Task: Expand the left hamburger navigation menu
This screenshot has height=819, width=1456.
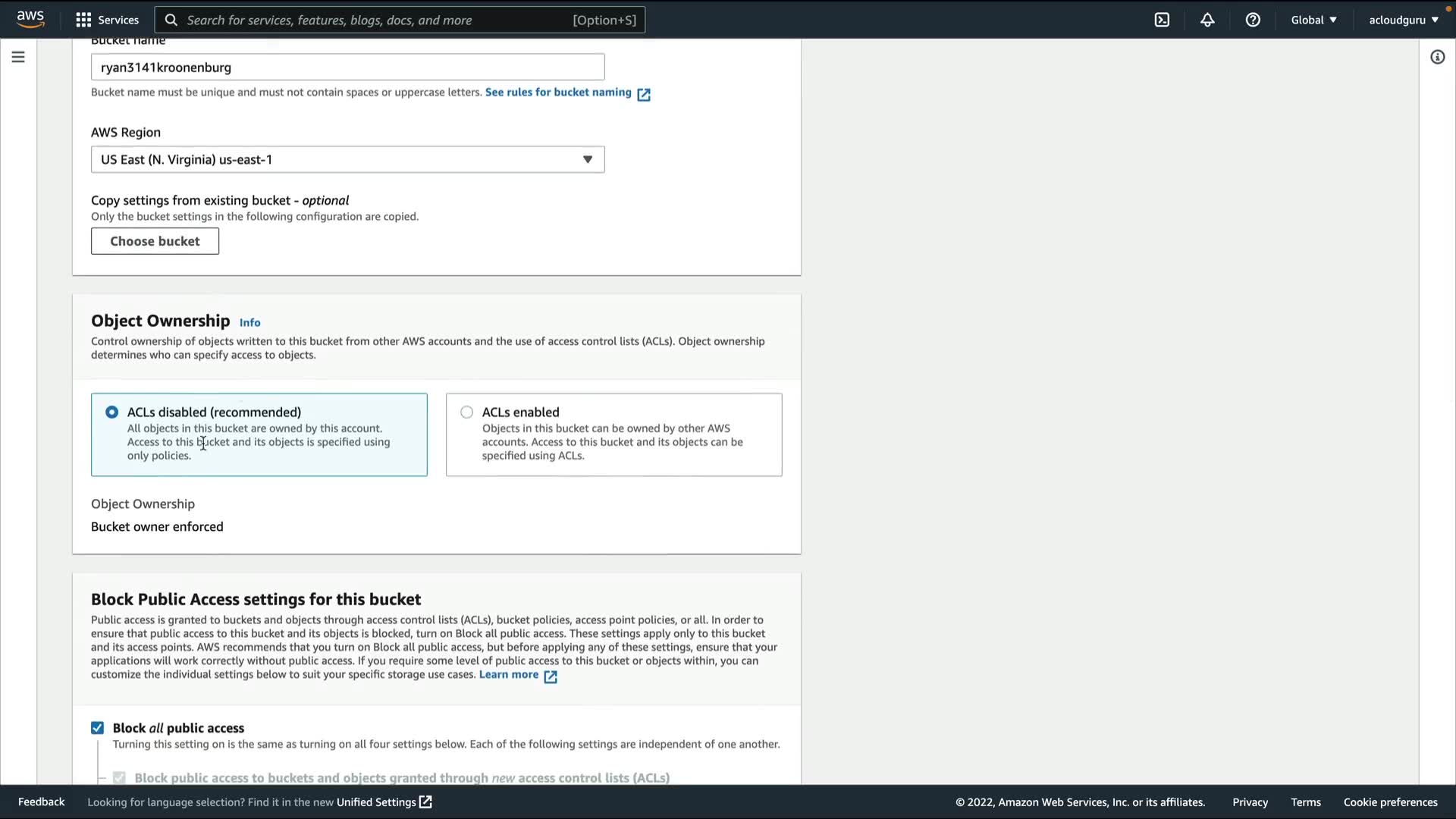Action: [x=18, y=57]
